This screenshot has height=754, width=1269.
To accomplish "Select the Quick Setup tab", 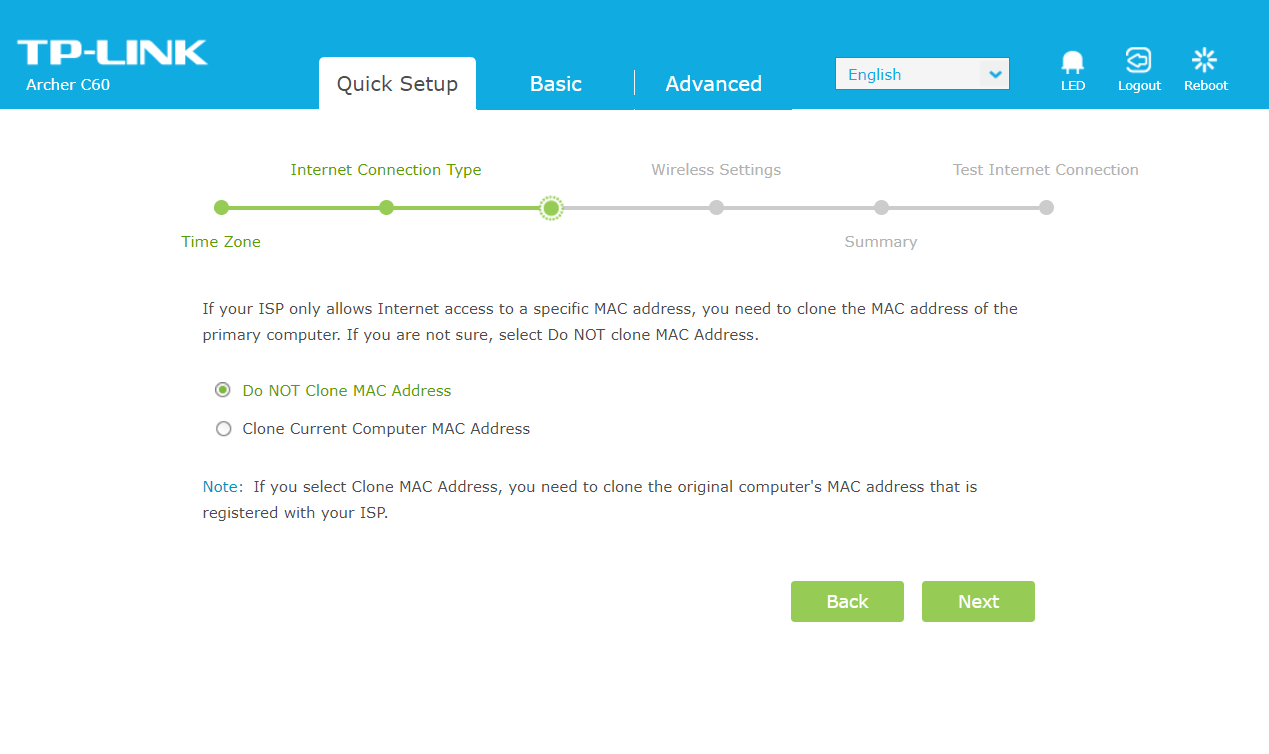I will click(397, 84).
